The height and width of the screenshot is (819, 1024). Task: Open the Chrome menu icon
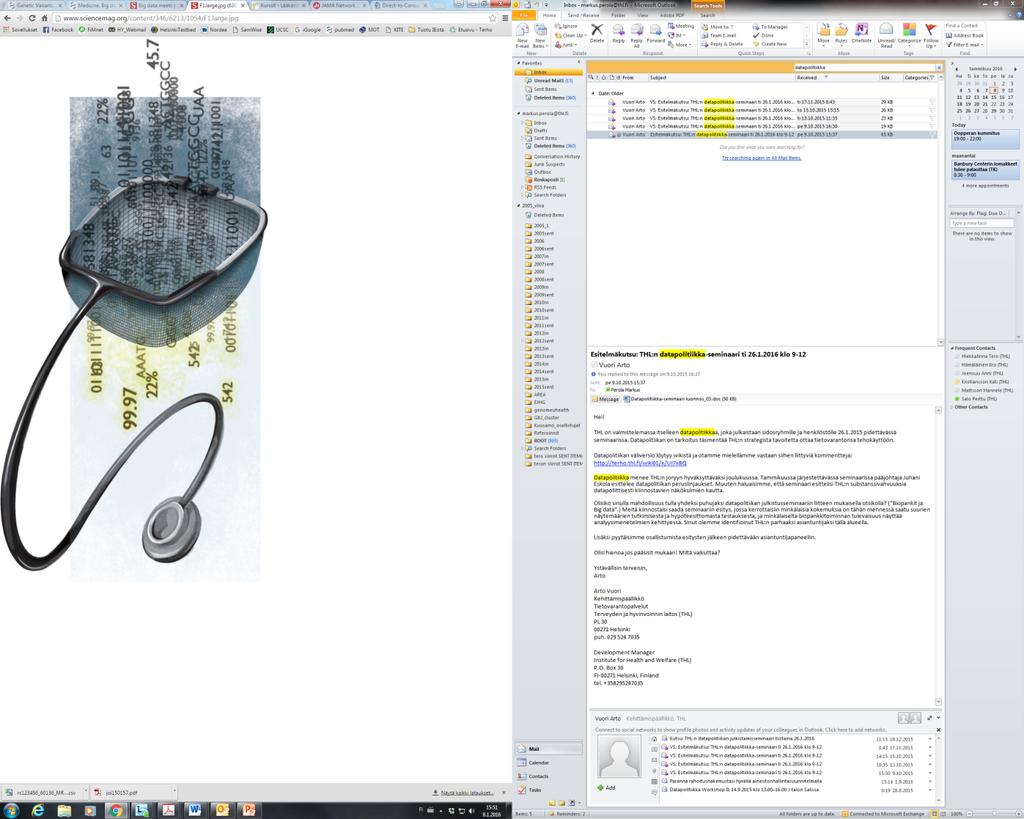pos(505,18)
